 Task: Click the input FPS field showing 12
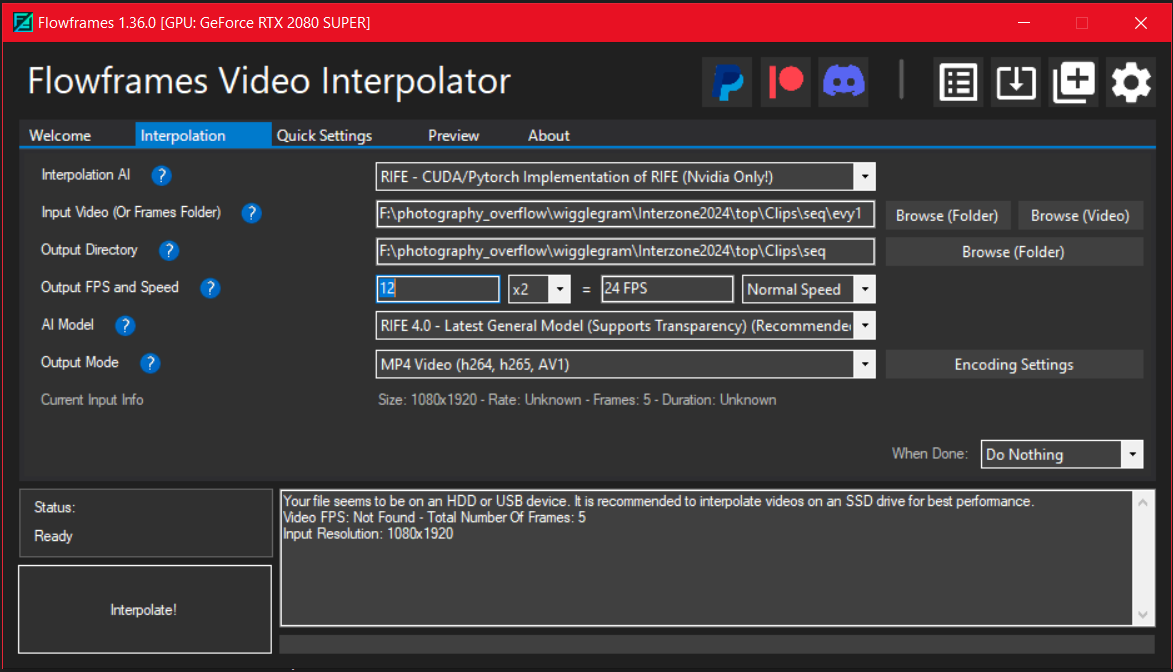pos(438,289)
